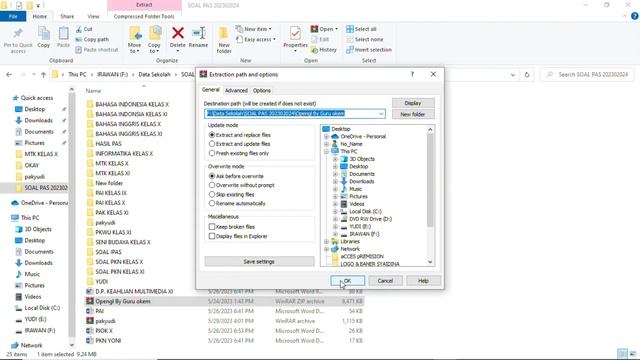
Task: Click the Rename icon
Action: [x=198, y=33]
